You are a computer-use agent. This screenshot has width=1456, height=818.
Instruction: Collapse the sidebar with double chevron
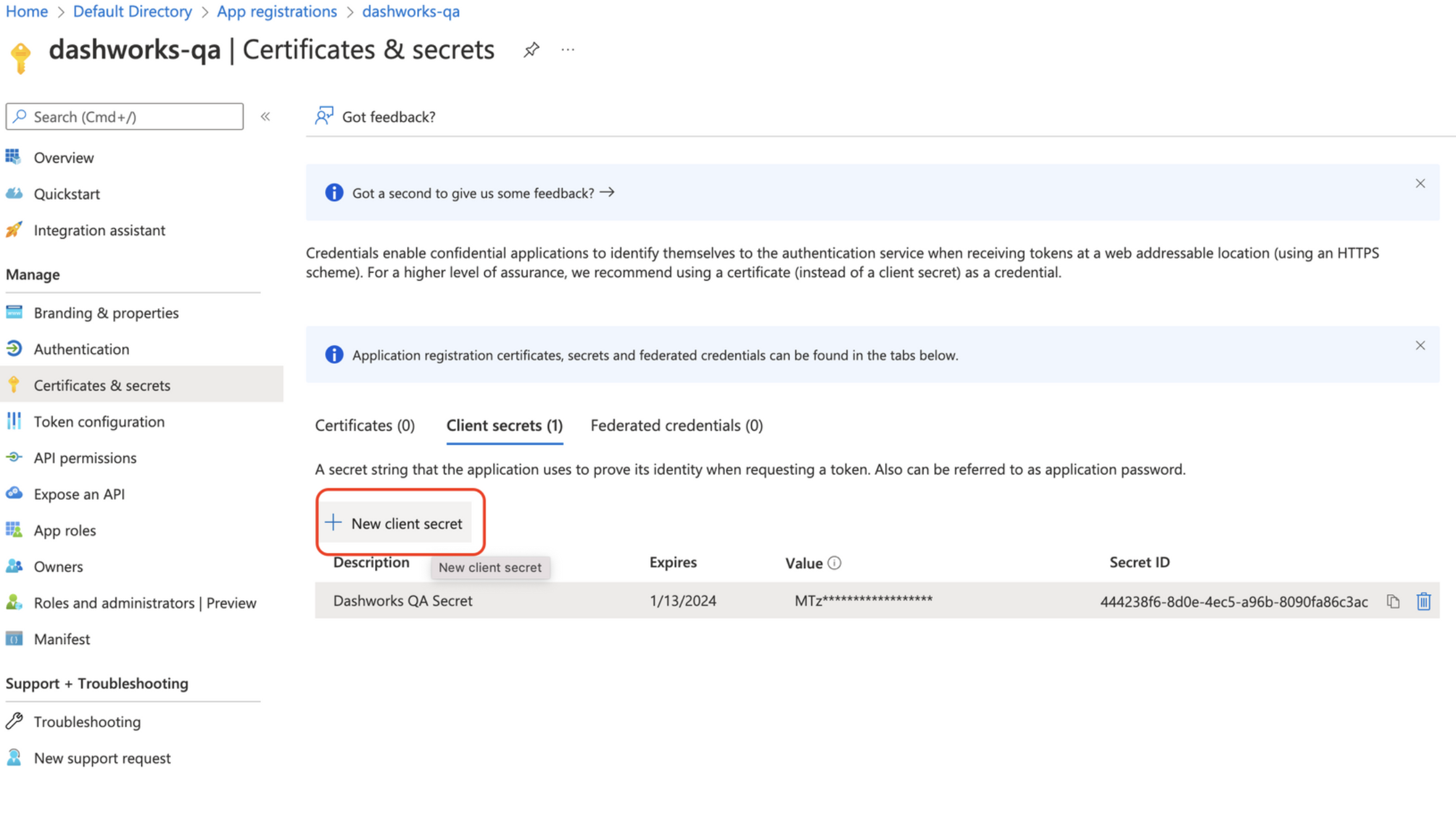pos(265,117)
